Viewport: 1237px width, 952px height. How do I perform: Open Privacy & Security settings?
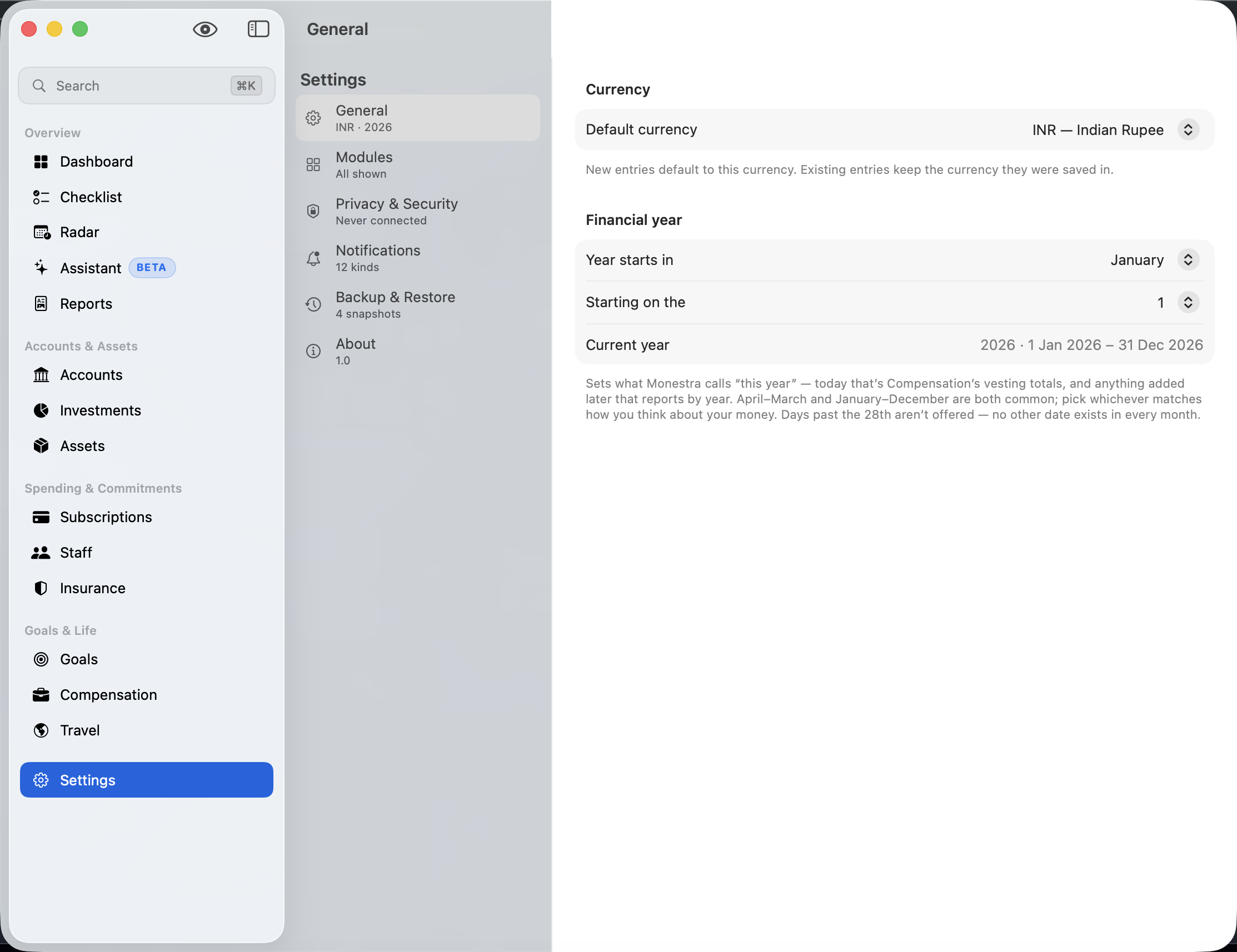pyautogui.click(x=417, y=211)
